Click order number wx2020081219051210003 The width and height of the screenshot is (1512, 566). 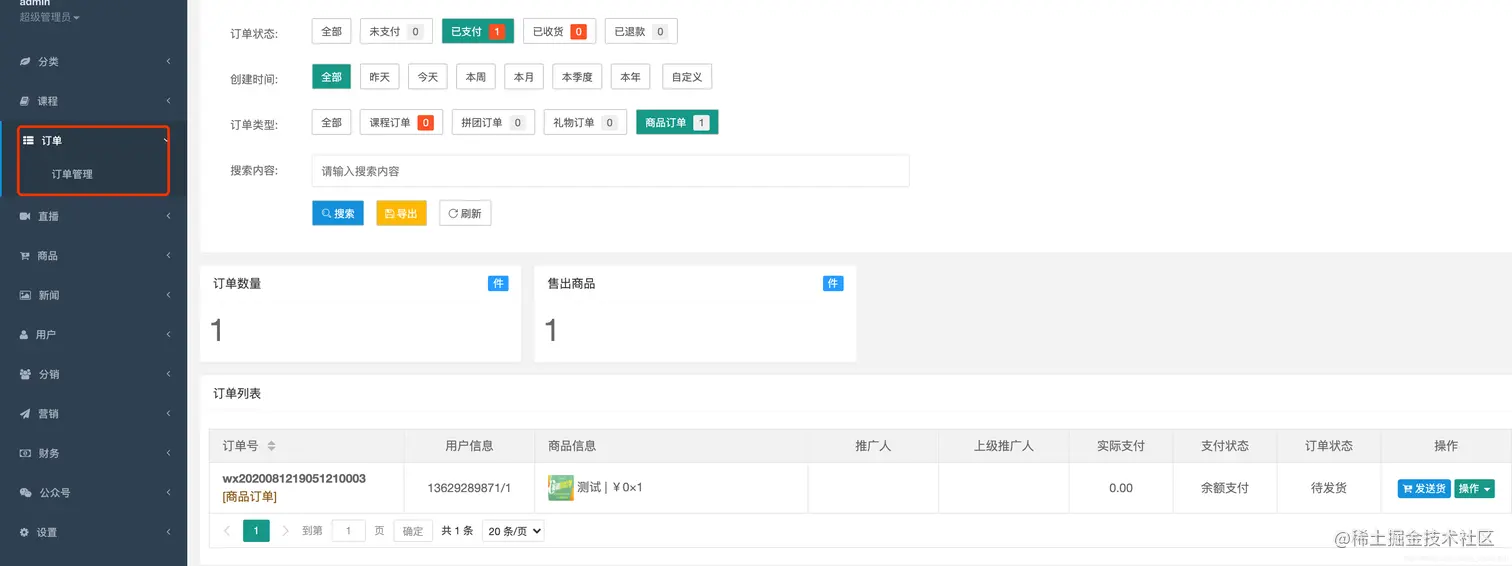pyautogui.click(x=294, y=479)
